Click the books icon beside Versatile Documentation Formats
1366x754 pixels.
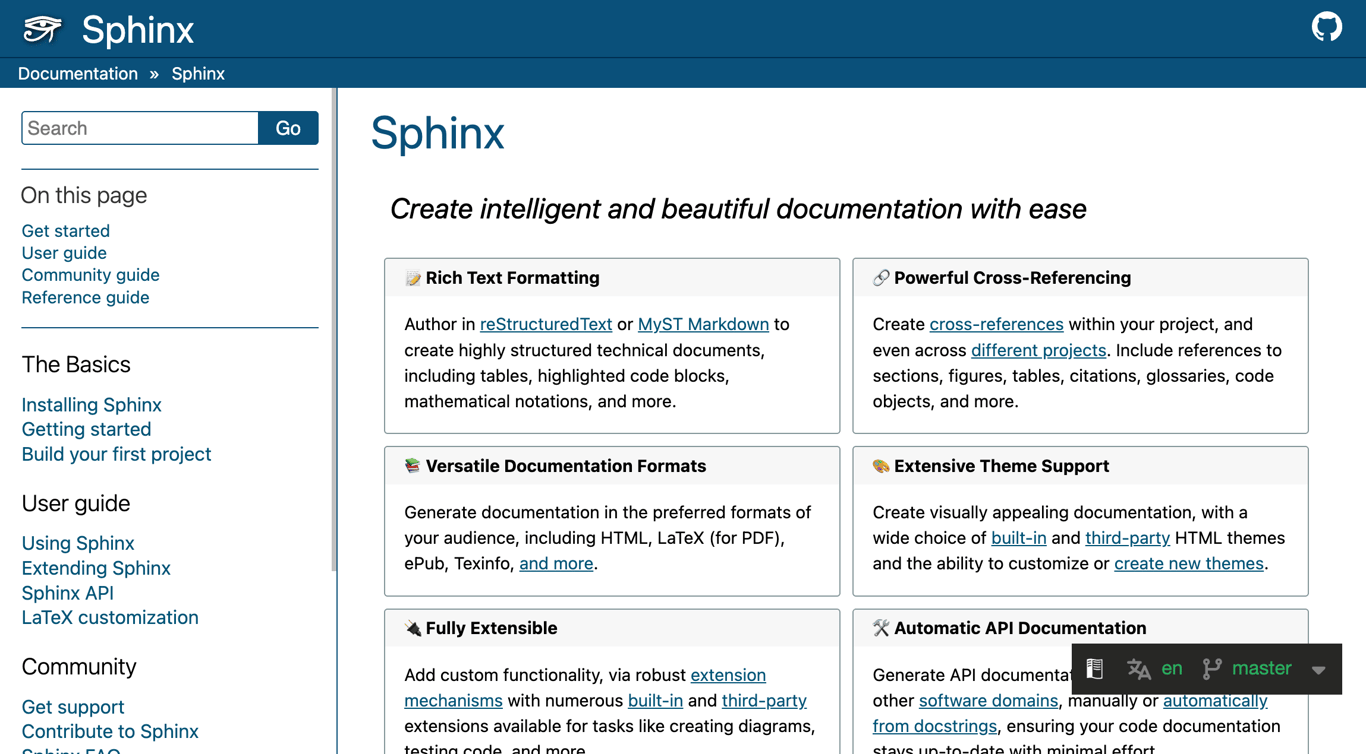point(412,466)
